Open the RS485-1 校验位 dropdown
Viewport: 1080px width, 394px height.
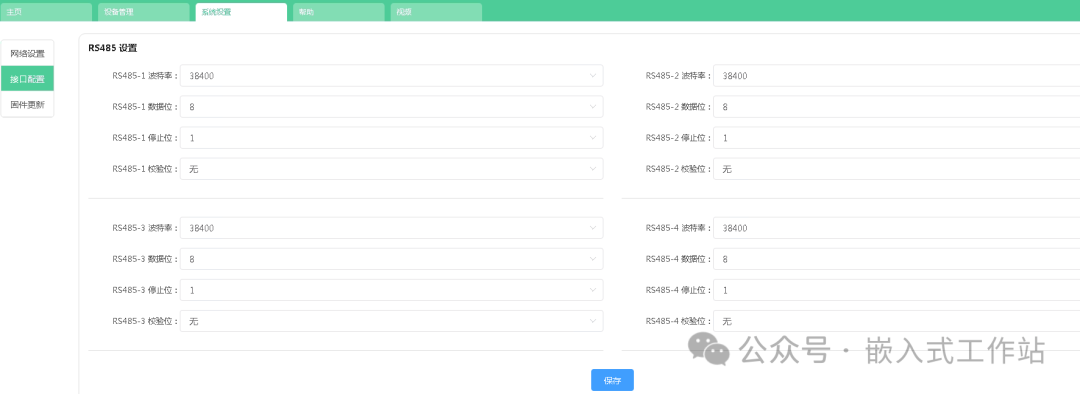tap(391, 169)
